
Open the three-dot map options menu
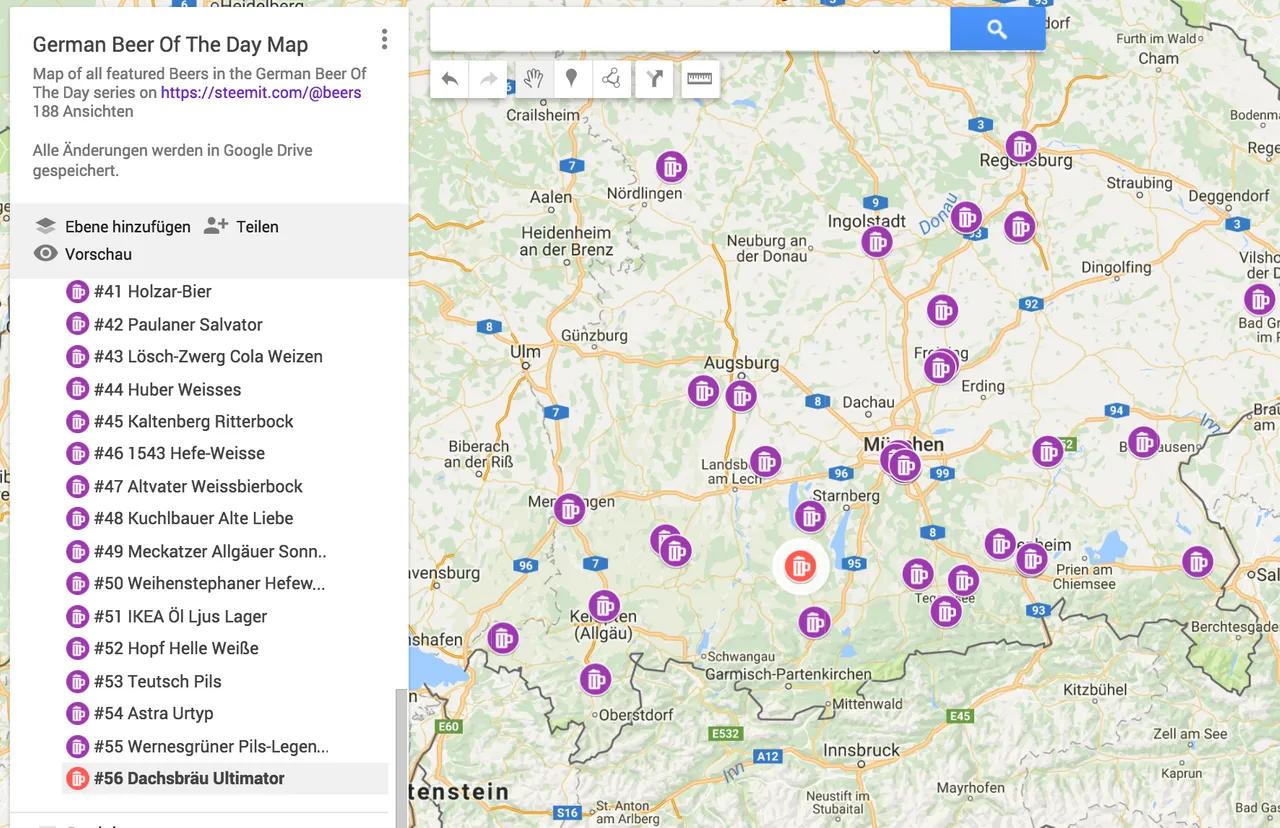(x=384, y=40)
